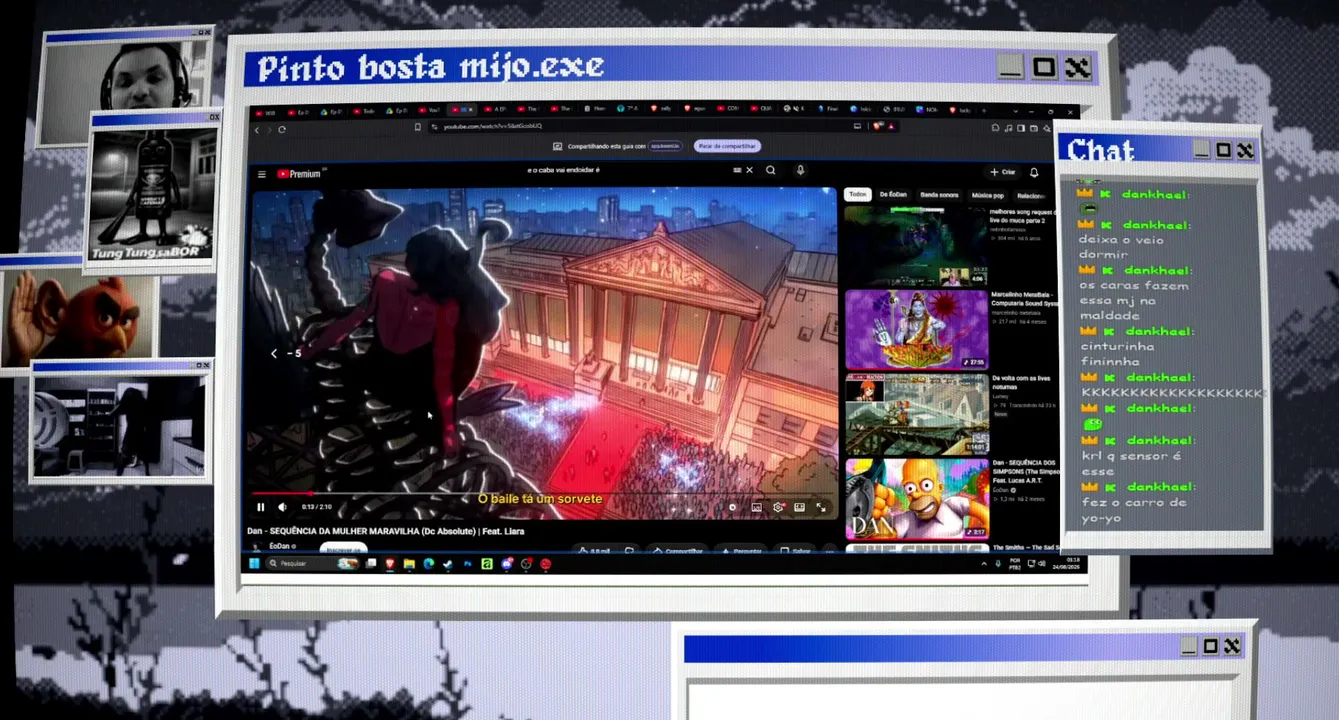Click the Pesquisar taskbar search box
This screenshot has width=1339, height=720.
[313, 564]
